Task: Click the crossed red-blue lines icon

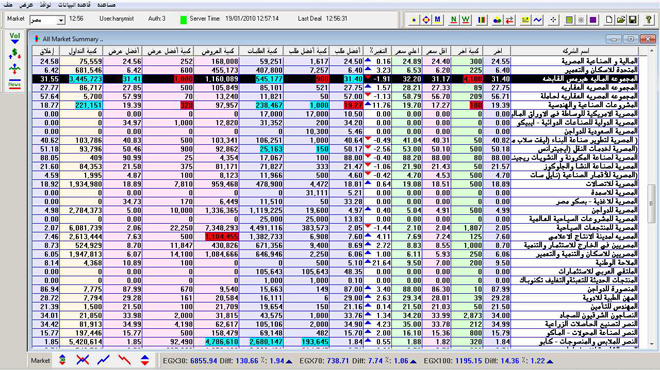Action: click(x=82, y=360)
